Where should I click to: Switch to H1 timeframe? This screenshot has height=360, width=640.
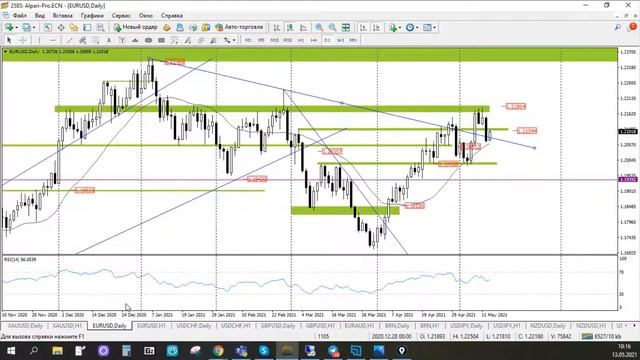point(301,40)
